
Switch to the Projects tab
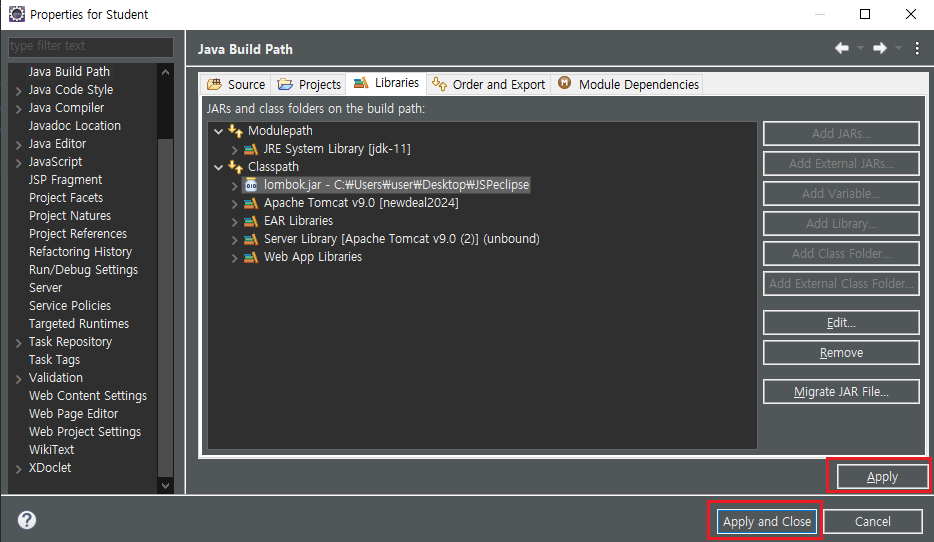click(309, 85)
